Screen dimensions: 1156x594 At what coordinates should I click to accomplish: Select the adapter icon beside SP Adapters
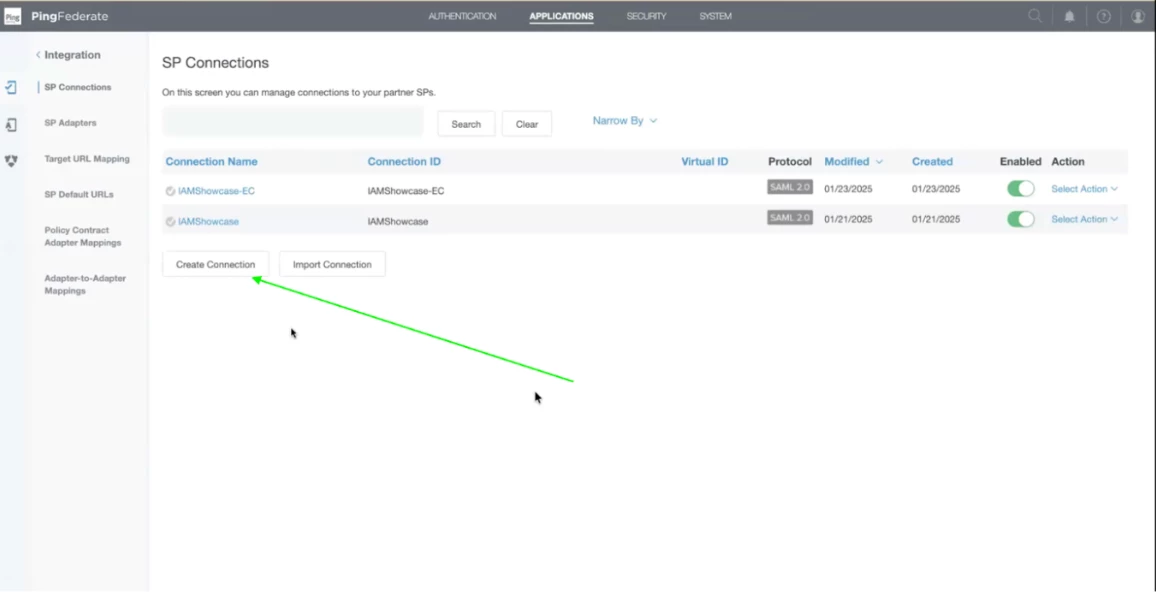[11, 124]
